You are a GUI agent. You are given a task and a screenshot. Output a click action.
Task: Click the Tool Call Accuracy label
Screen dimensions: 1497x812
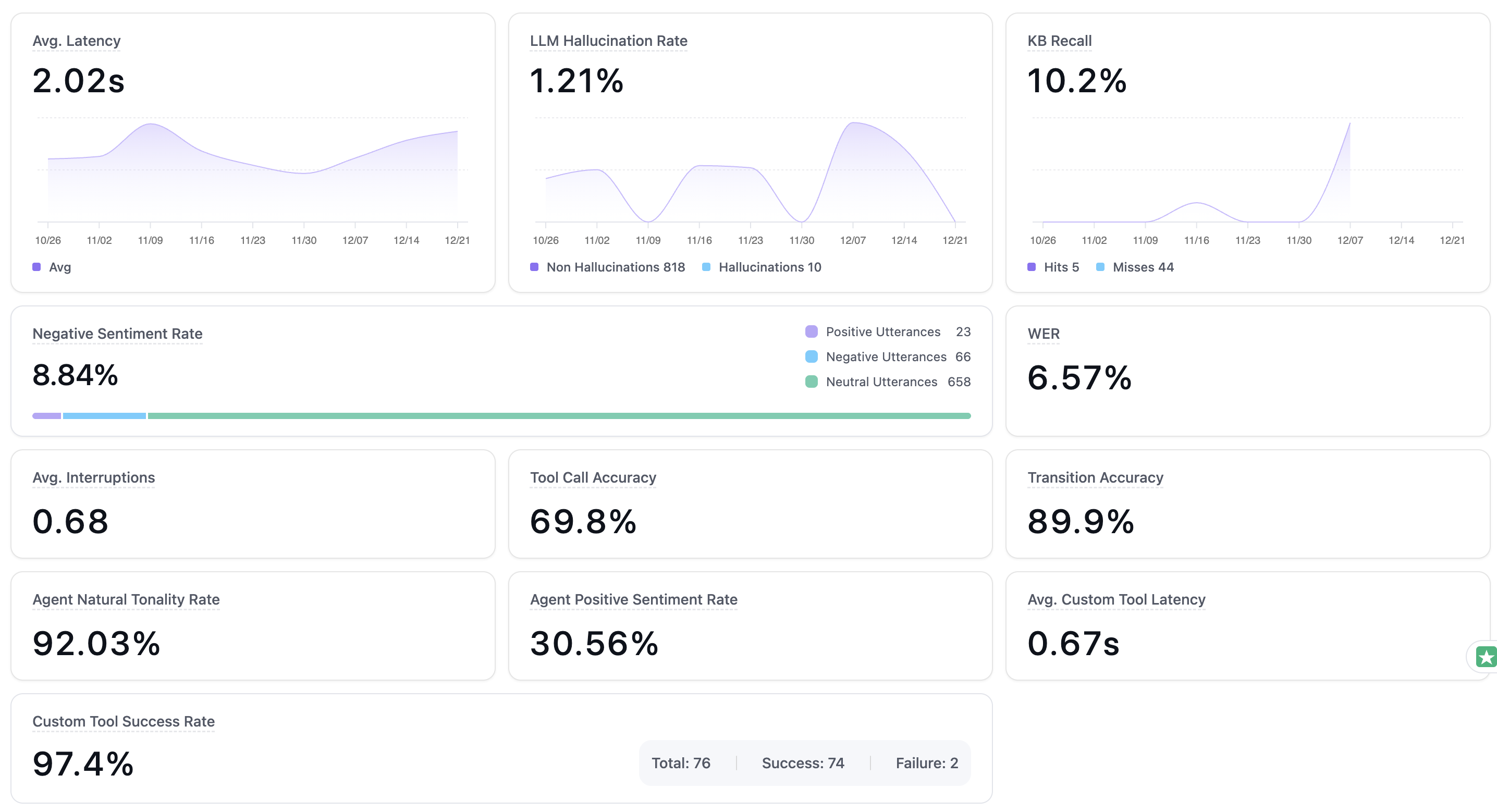[x=592, y=477]
